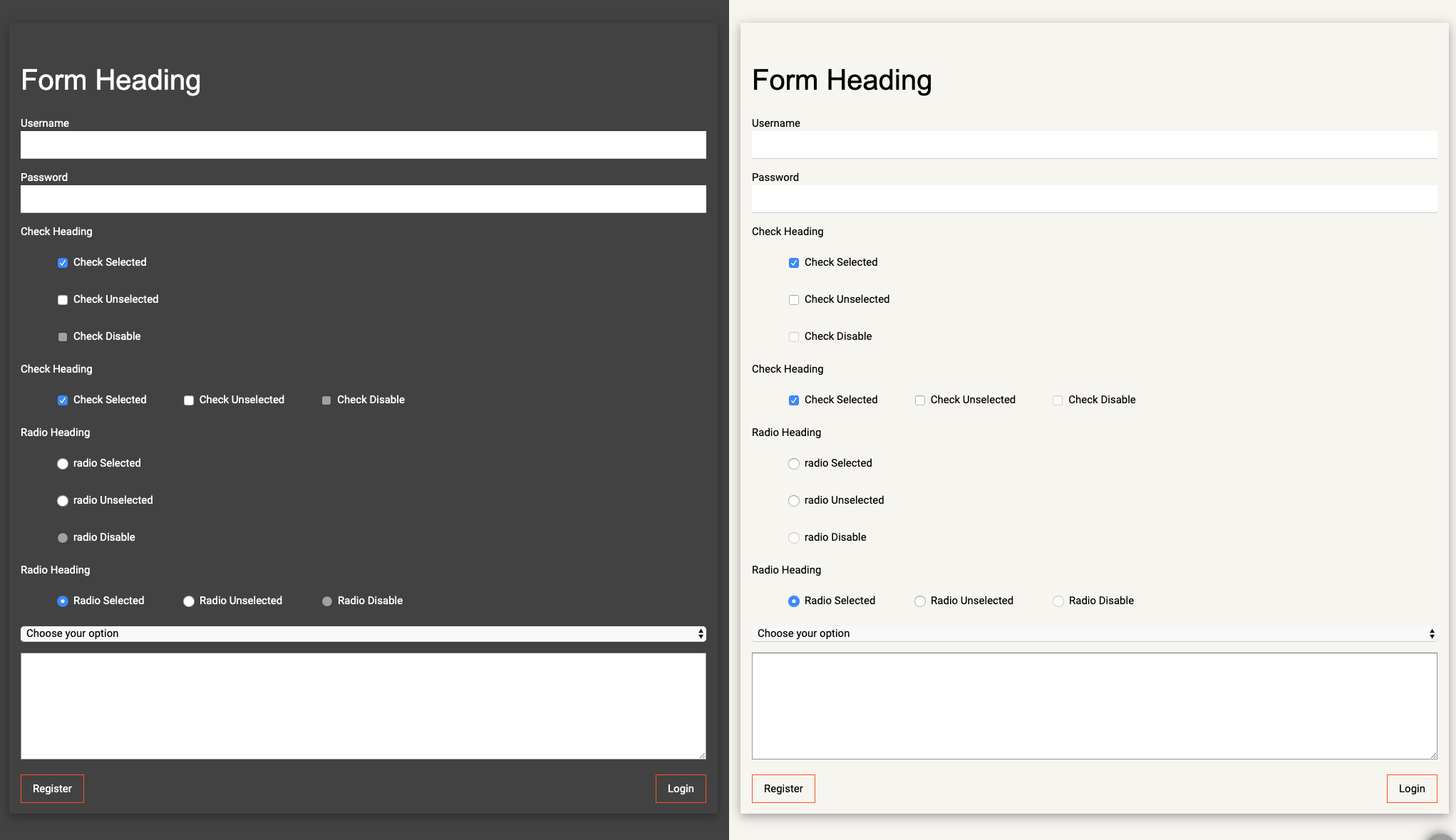Open Choose your option dropdown in light form

1090,633
